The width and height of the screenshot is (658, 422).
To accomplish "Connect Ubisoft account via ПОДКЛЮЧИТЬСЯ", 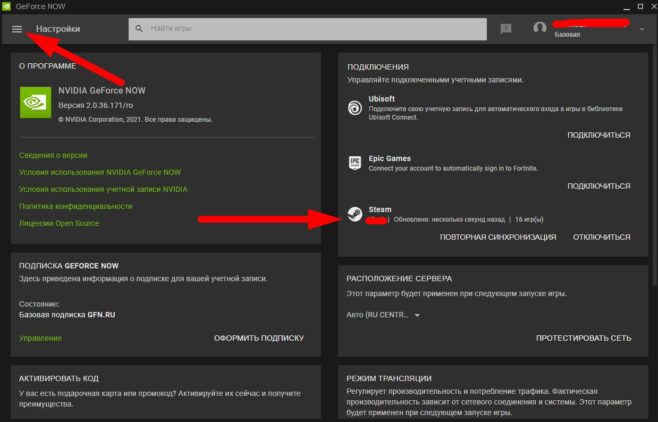I will point(598,135).
